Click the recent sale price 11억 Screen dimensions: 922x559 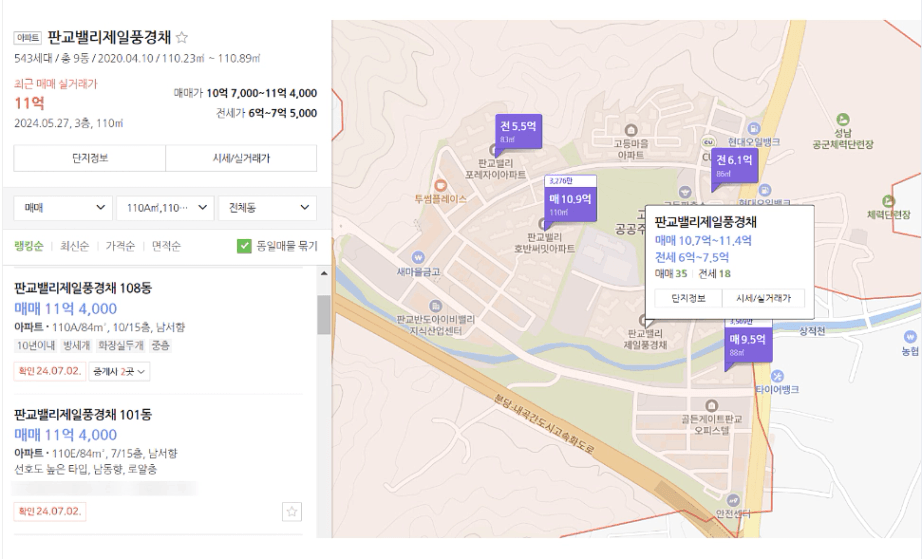[29, 103]
